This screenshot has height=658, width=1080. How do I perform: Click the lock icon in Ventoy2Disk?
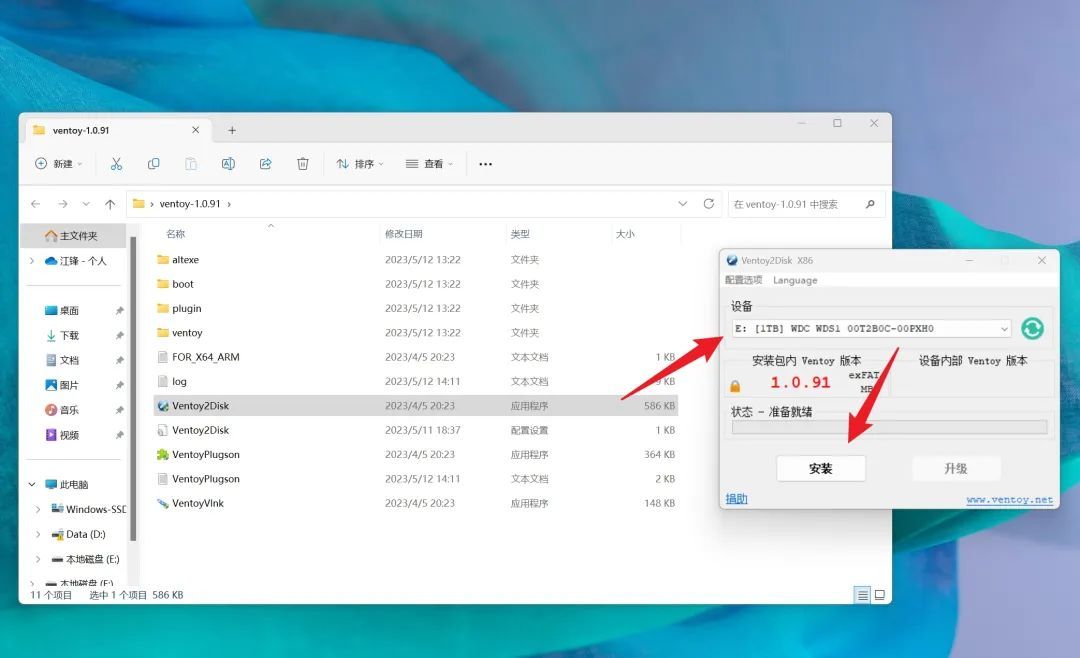tap(735, 386)
